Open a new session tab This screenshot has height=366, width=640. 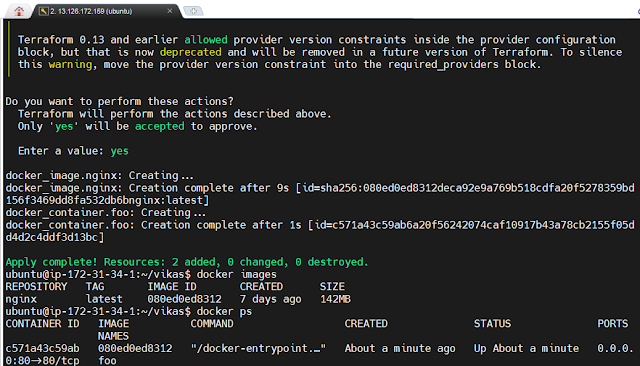[x=193, y=11]
